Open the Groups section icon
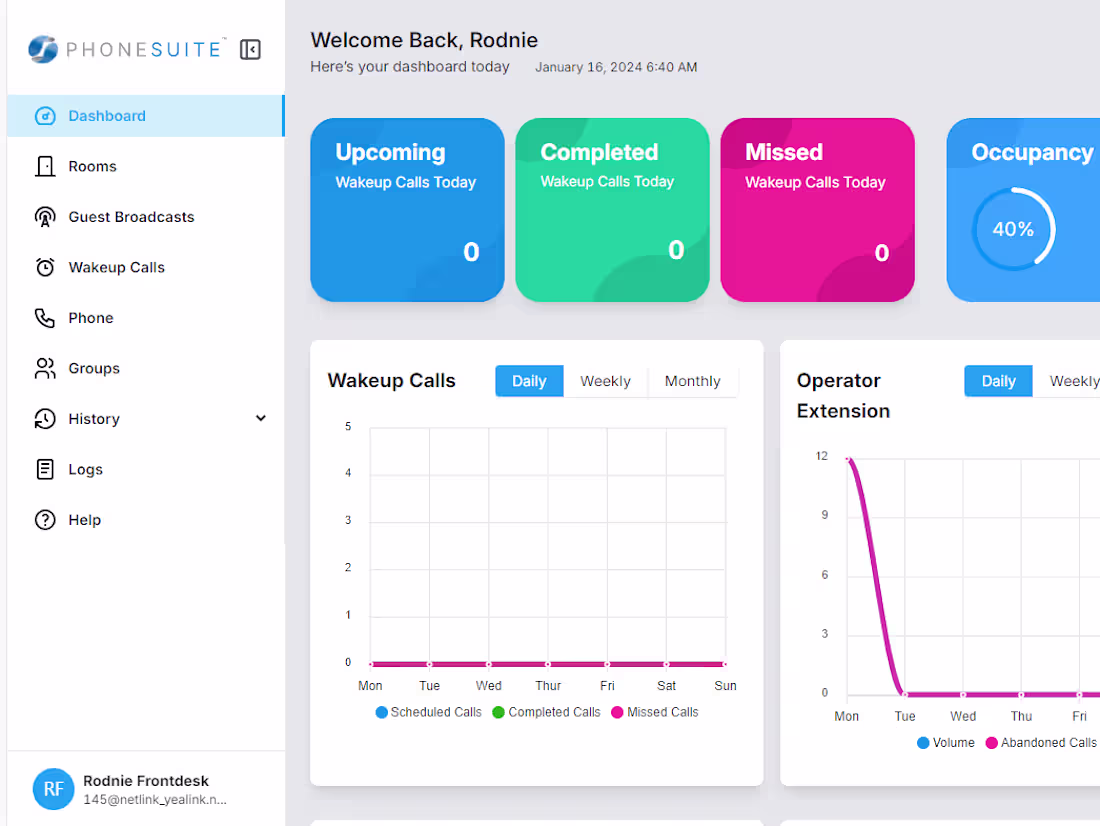Screen dimensions: 1100x826 click(43, 368)
